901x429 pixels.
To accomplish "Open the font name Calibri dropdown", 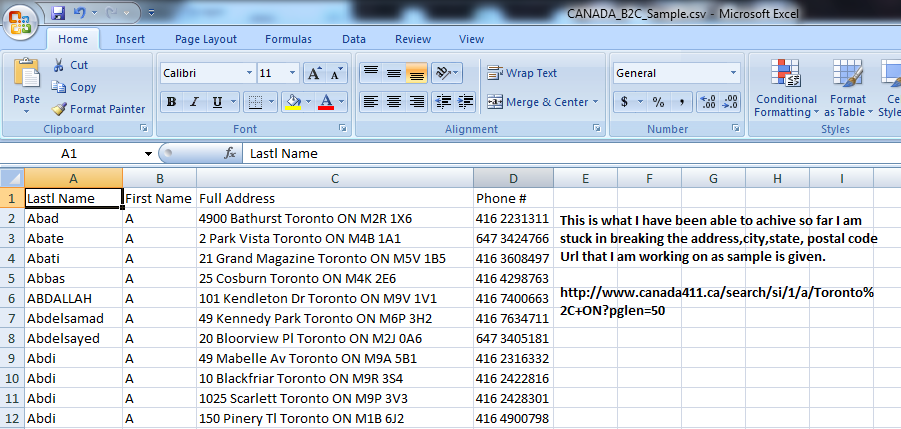I will 249,74.
